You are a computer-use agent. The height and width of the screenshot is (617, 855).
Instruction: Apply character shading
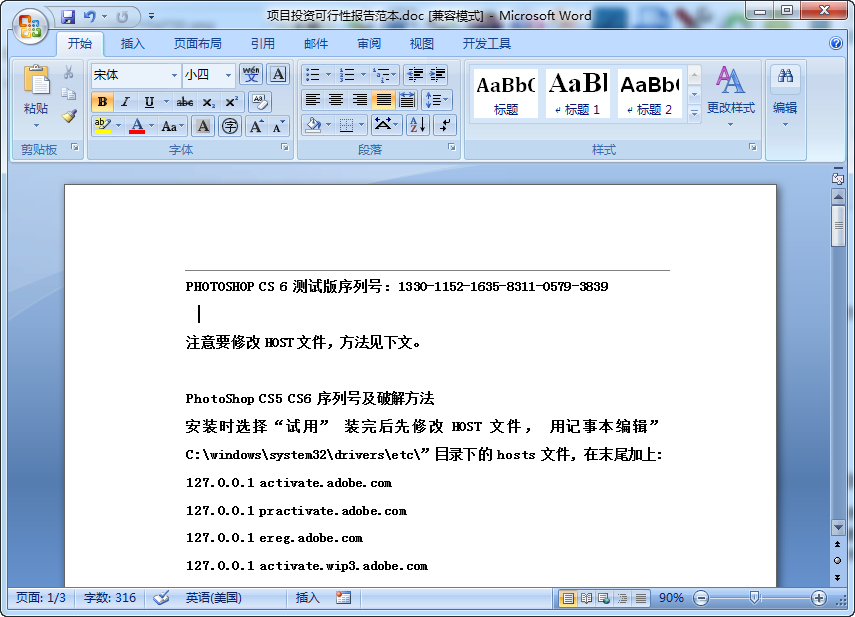pos(203,126)
